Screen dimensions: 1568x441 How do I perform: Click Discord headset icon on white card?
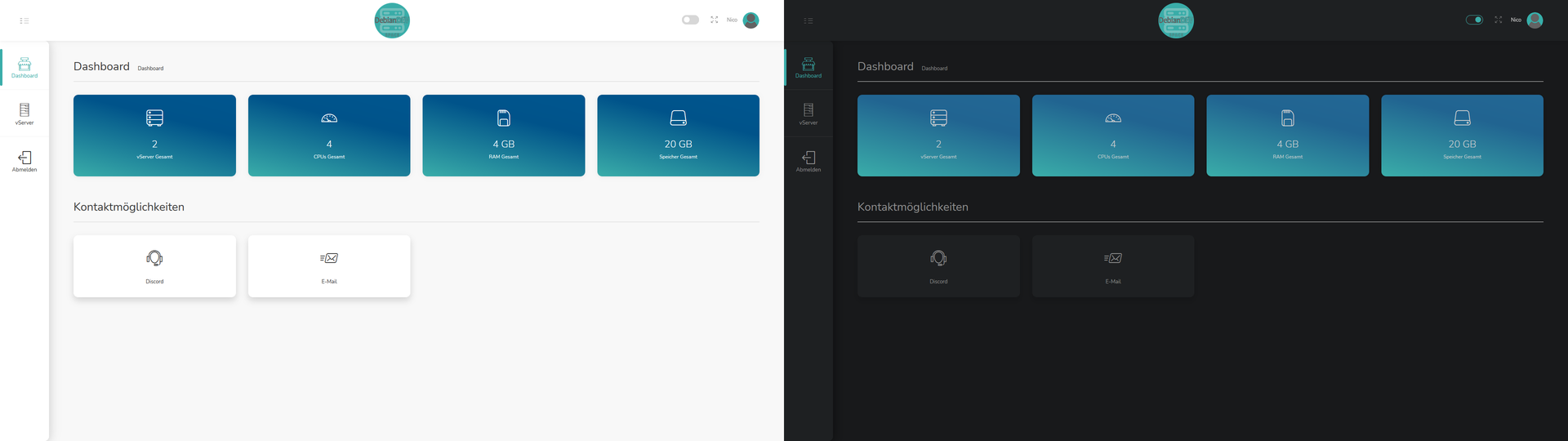154,258
